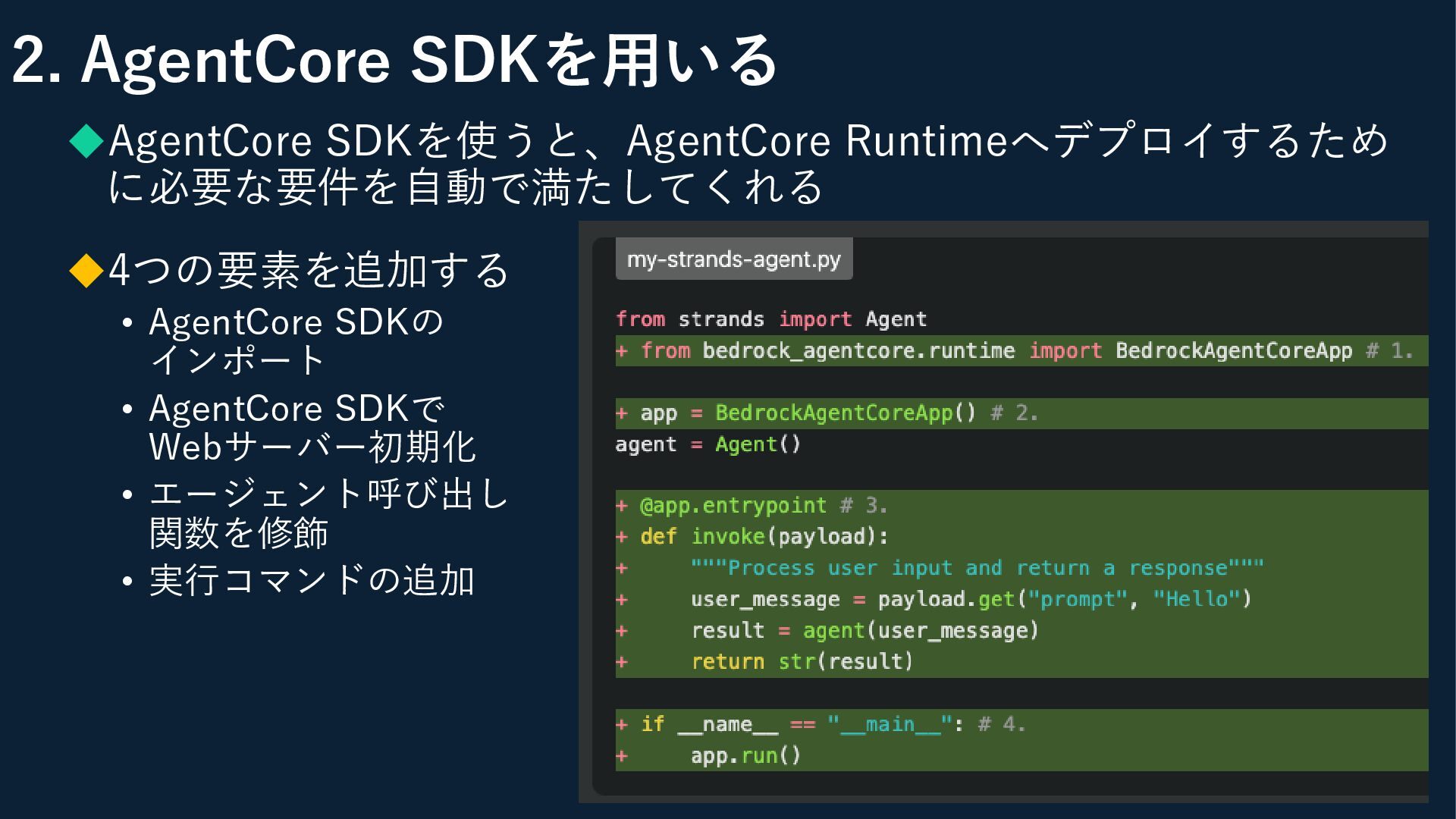Click the '# 2.' comment in code
1456x819 pixels.
tap(1014, 413)
